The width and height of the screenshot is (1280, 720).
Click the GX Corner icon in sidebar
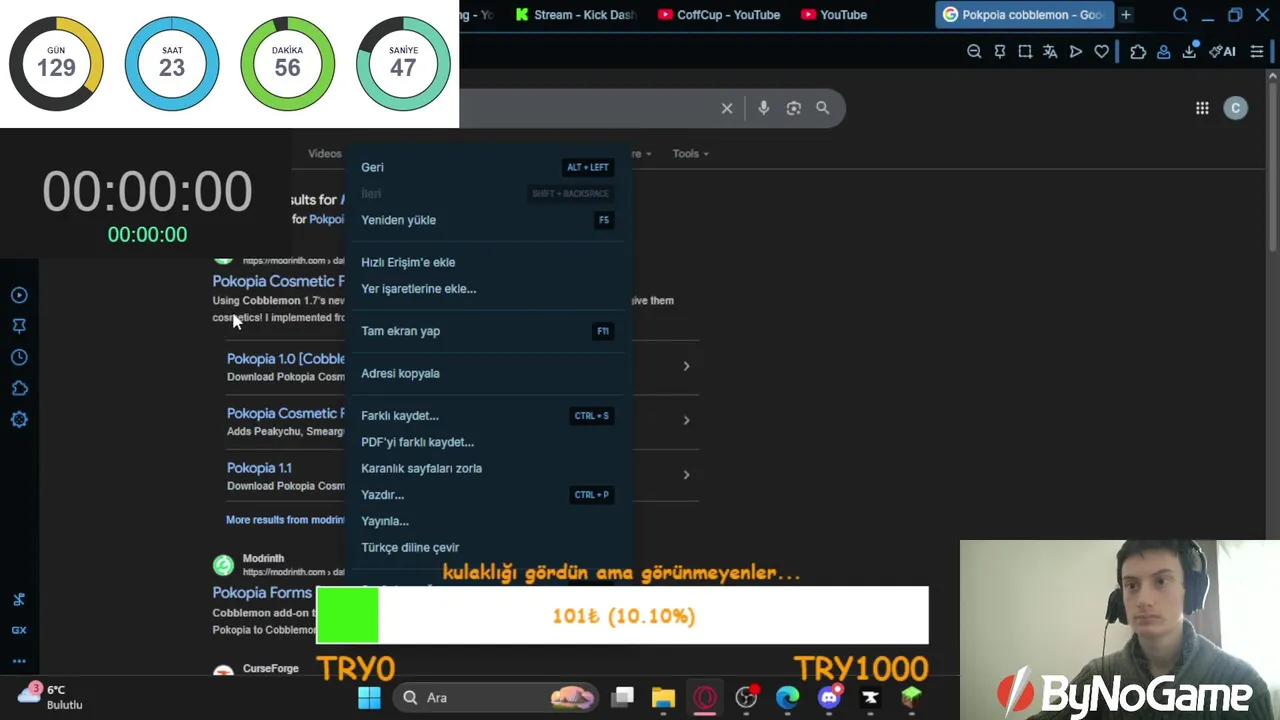coord(19,630)
